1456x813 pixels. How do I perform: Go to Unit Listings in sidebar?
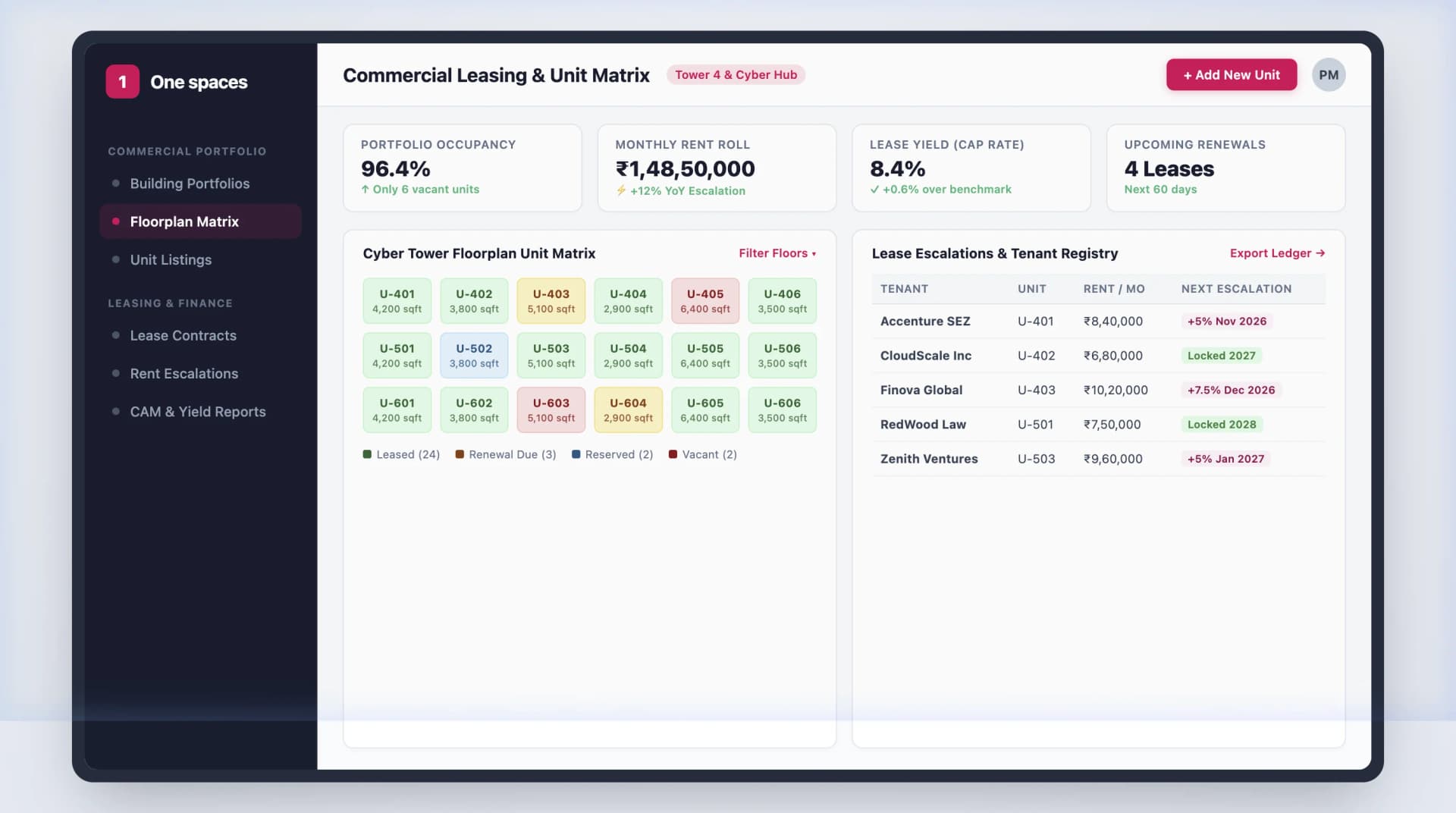[200, 259]
